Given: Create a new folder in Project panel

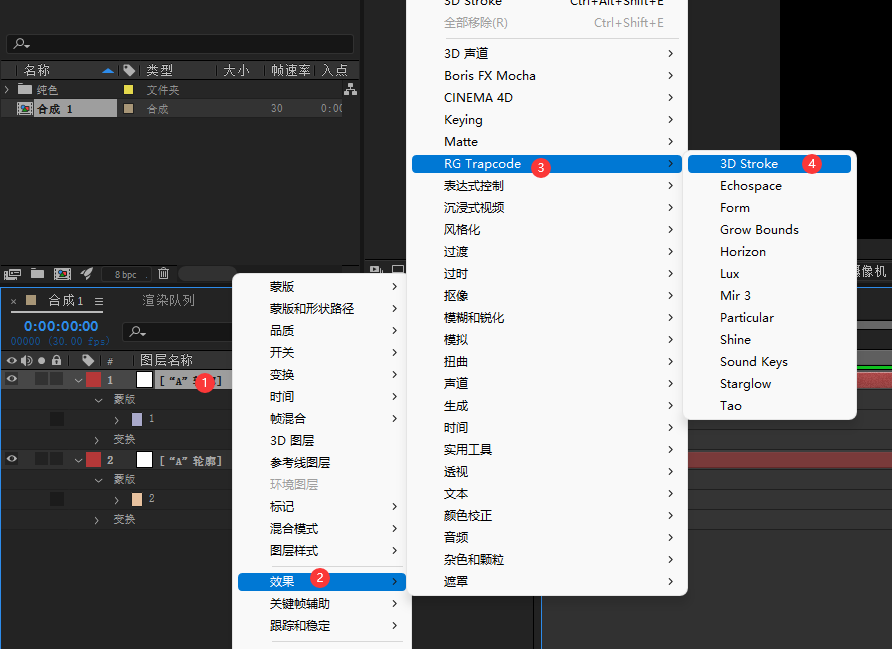Looking at the screenshot, I should tap(38, 274).
